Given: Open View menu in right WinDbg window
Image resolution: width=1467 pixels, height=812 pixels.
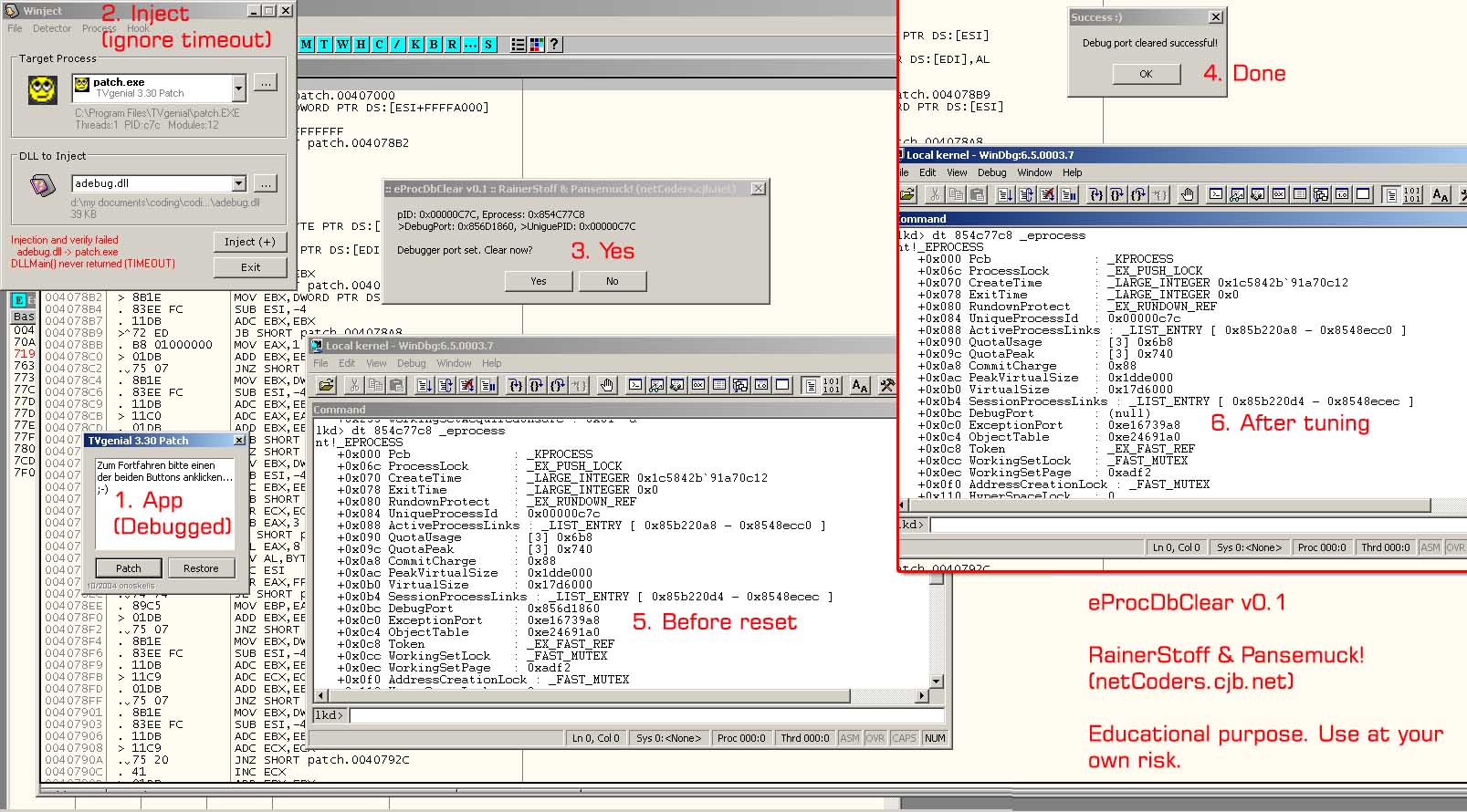Looking at the screenshot, I should 957,172.
